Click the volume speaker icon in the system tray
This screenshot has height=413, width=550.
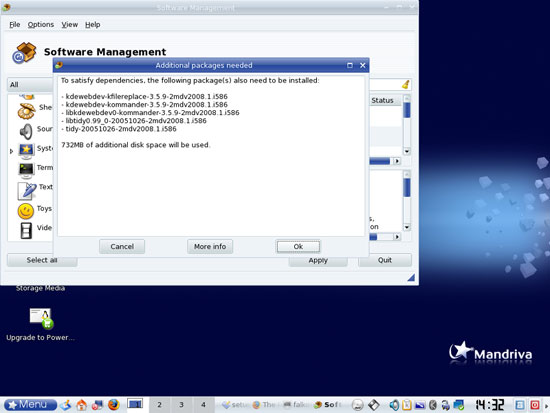click(394, 405)
